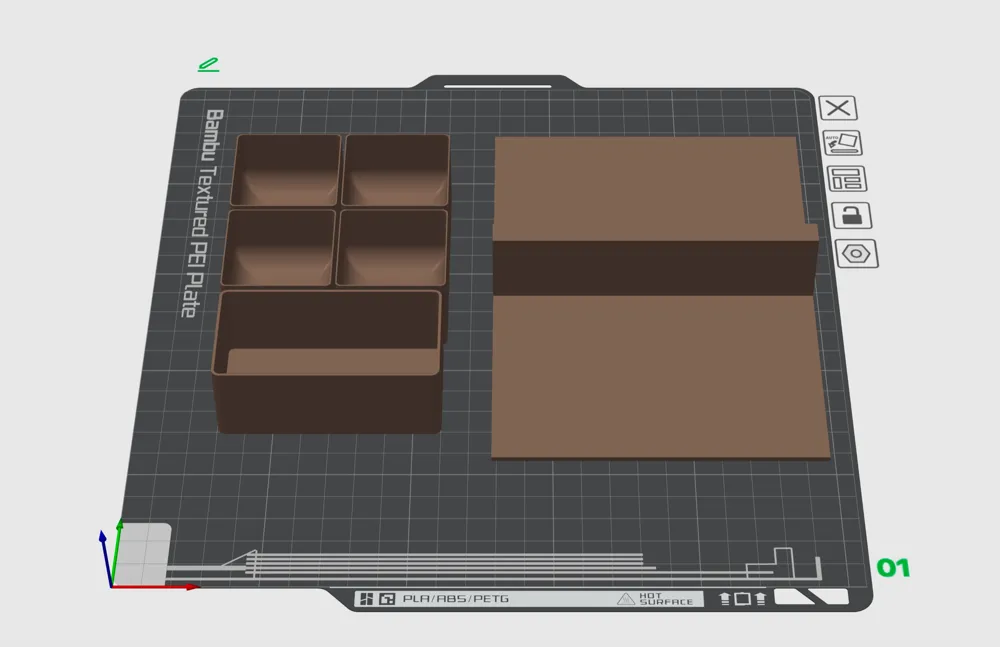The image size is (1000, 647).
Task: Remove the plate with the X icon
Action: click(x=838, y=108)
